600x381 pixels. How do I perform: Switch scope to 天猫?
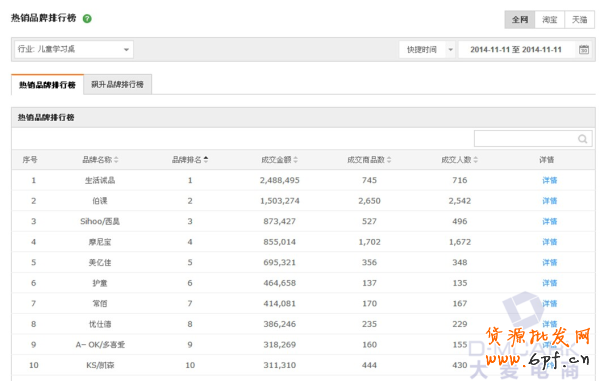point(579,20)
